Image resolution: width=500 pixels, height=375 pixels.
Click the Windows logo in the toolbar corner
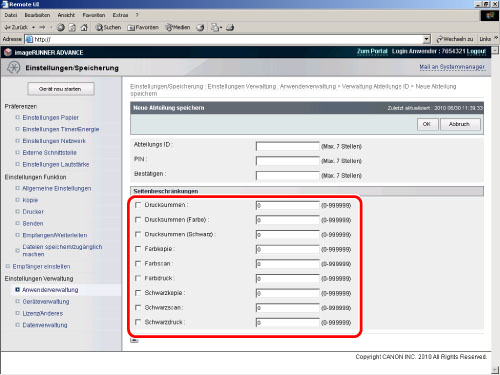click(x=490, y=15)
